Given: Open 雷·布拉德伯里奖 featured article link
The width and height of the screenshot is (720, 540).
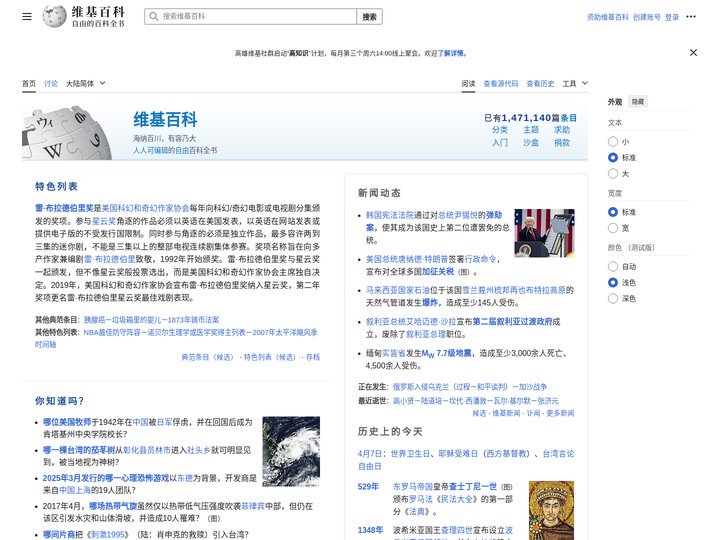Looking at the screenshot, I should [x=64, y=208].
